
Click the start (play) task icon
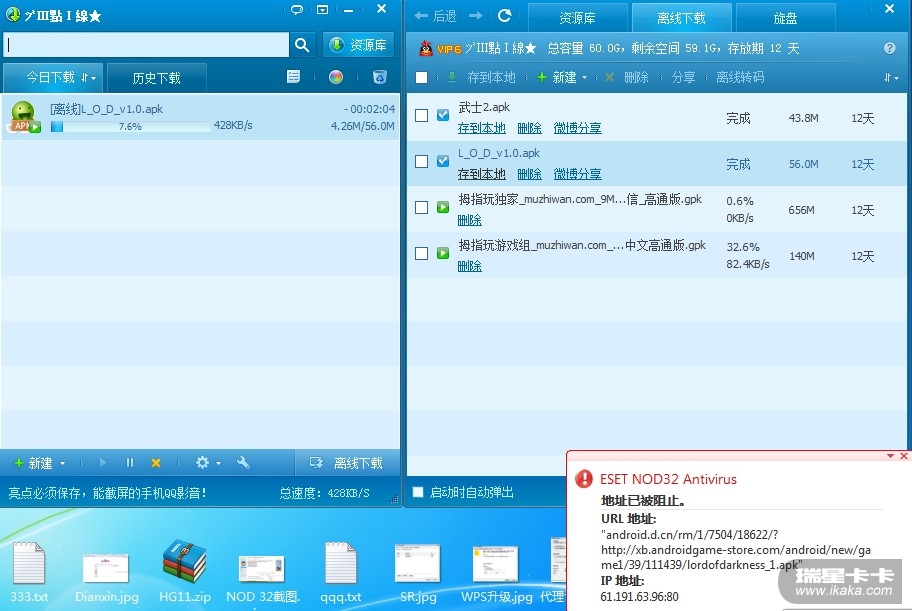click(103, 463)
